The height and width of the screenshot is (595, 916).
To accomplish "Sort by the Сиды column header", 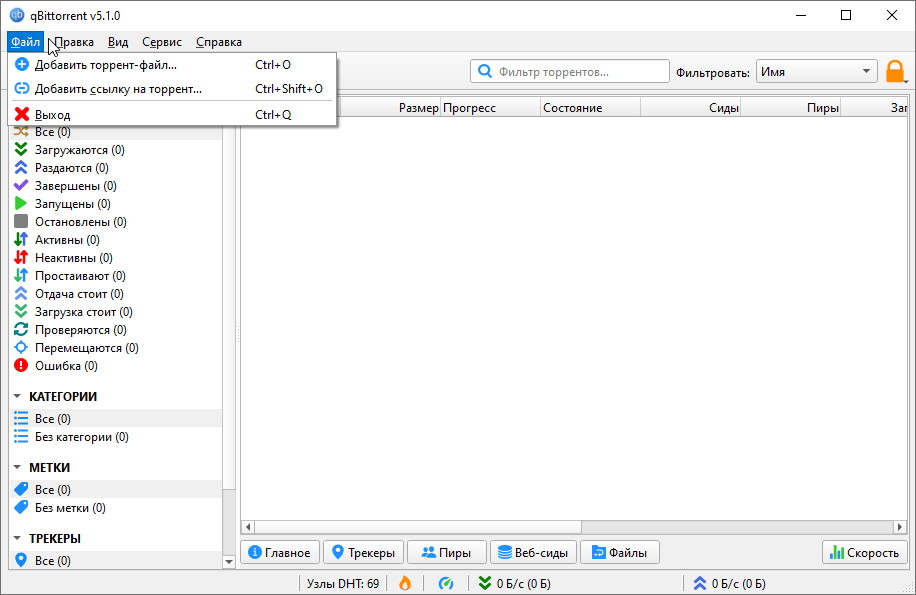I will click(691, 107).
